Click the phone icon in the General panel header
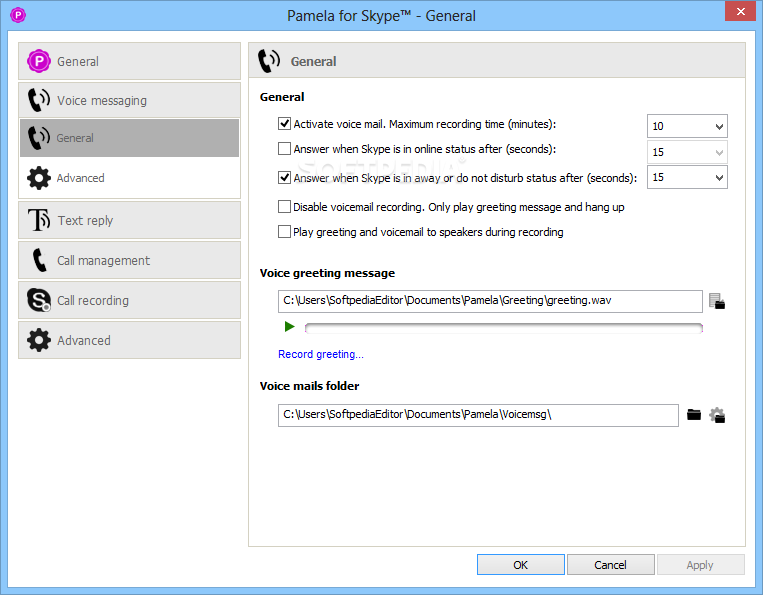Image resolution: width=763 pixels, height=595 pixels. click(x=269, y=61)
